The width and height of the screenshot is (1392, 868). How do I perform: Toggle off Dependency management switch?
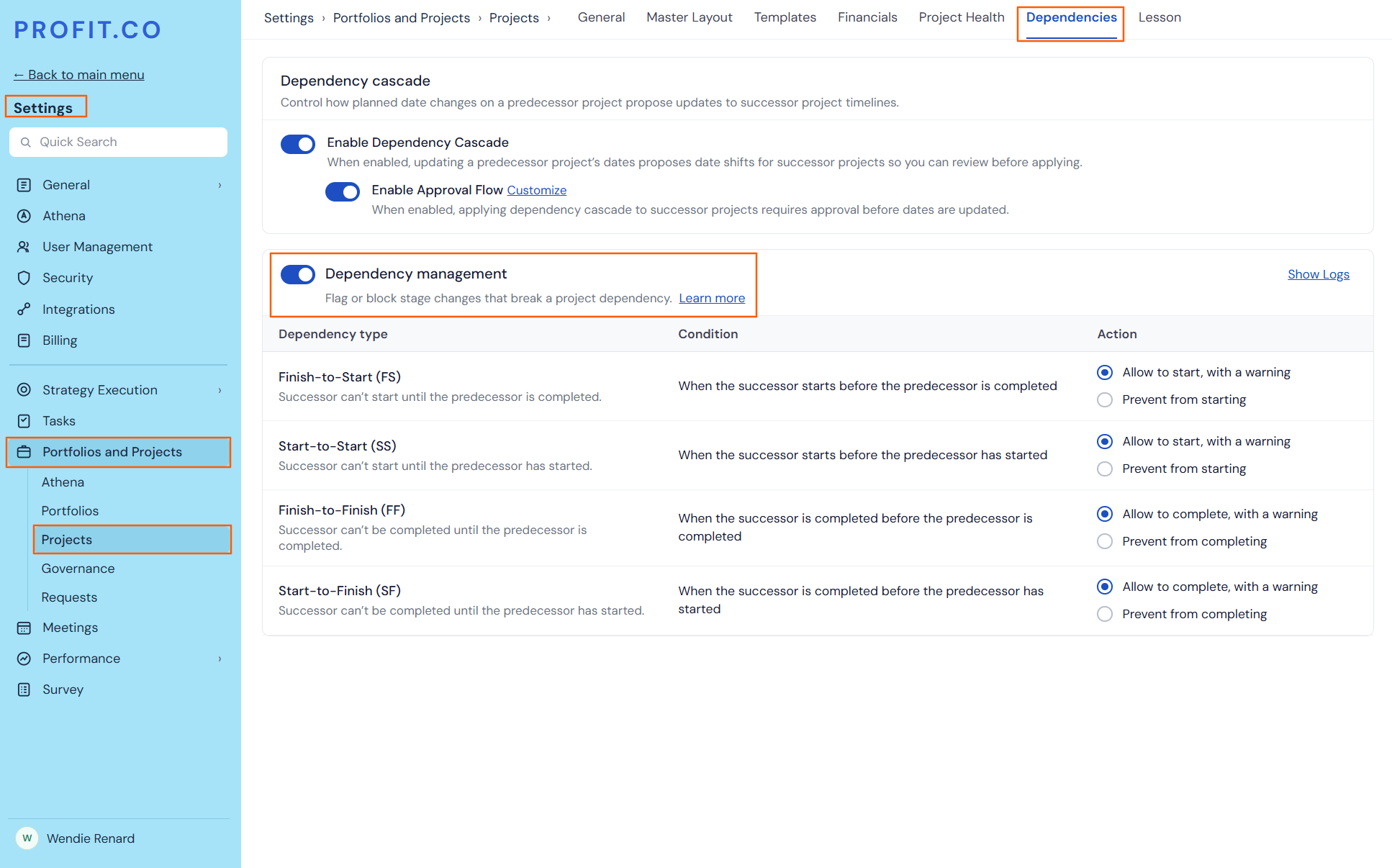(298, 274)
